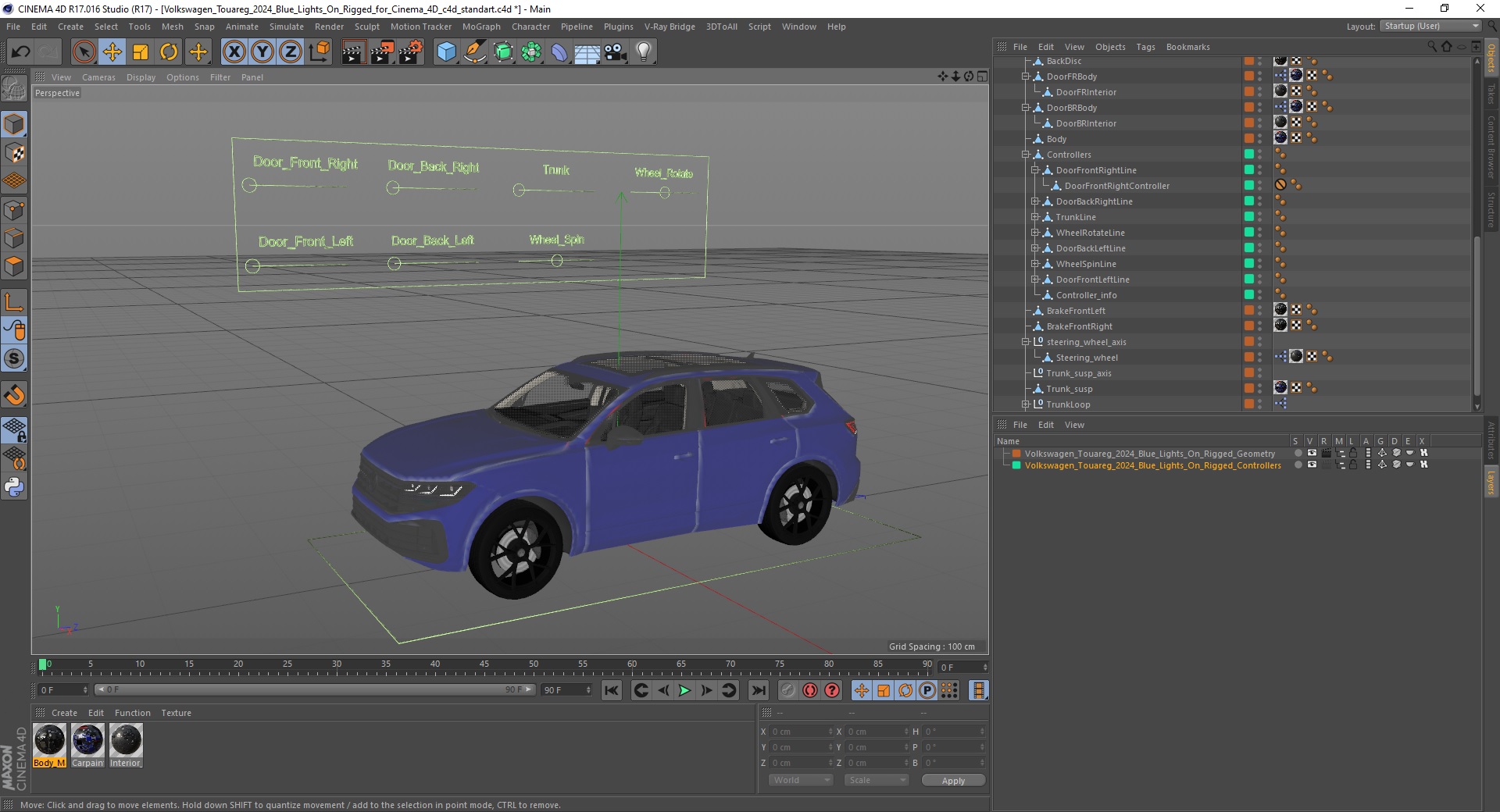Image resolution: width=1500 pixels, height=812 pixels.
Task: Click the Apply button
Action: tap(952, 780)
